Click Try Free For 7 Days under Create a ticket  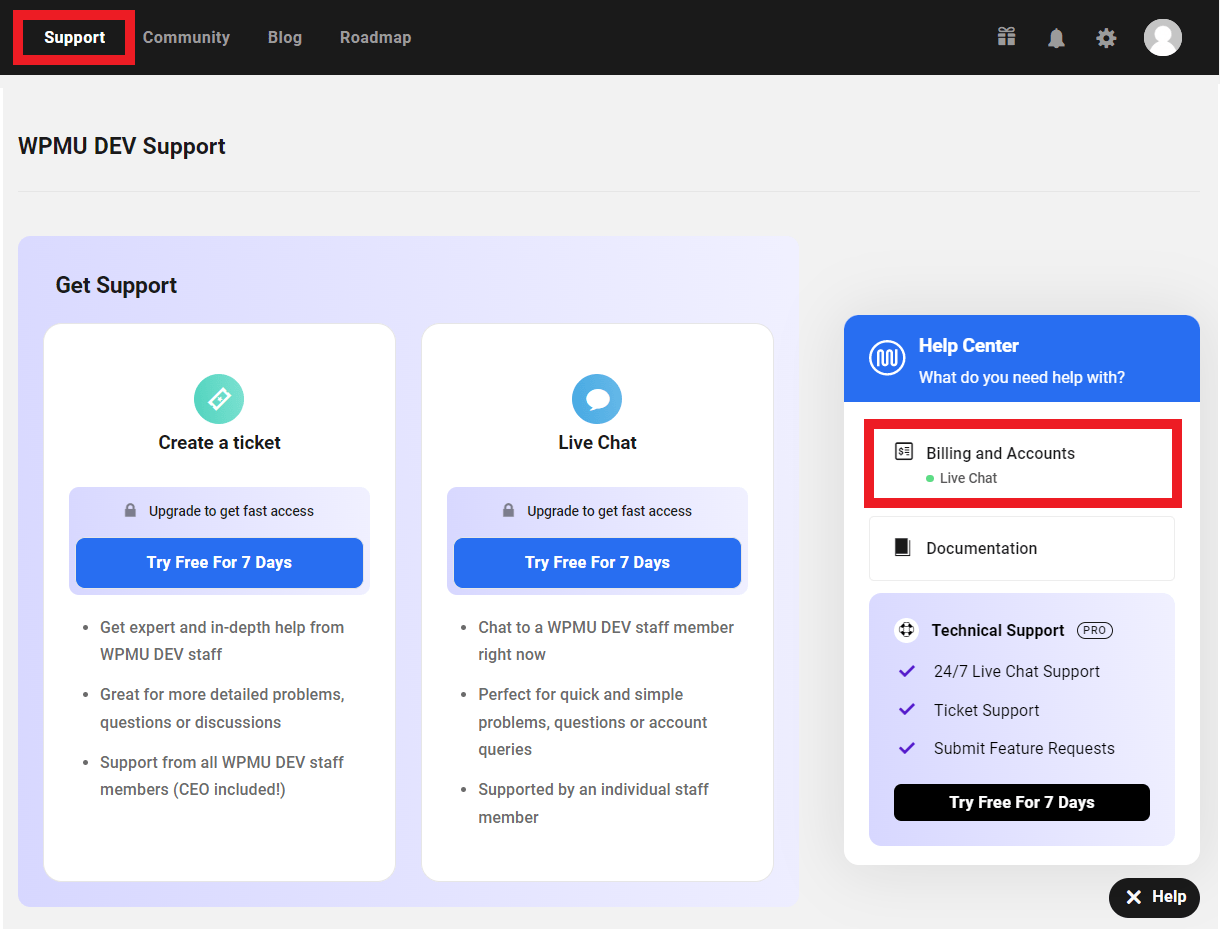coord(219,562)
